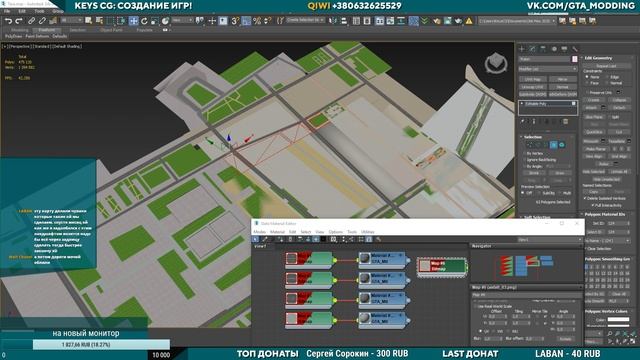The height and width of the screenshot is (360, 640).
Task: Select Editable Poly in modifier stack
Action: [x=547, y=104]
